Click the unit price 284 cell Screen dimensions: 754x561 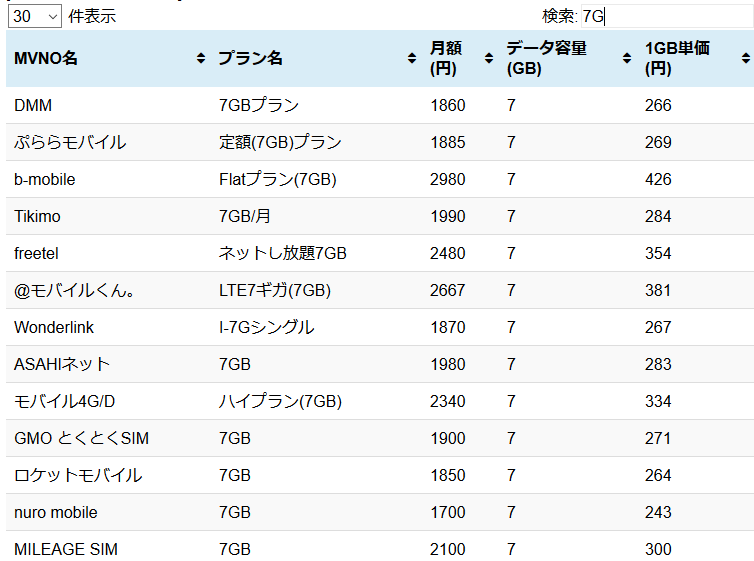tap(658, 216)
